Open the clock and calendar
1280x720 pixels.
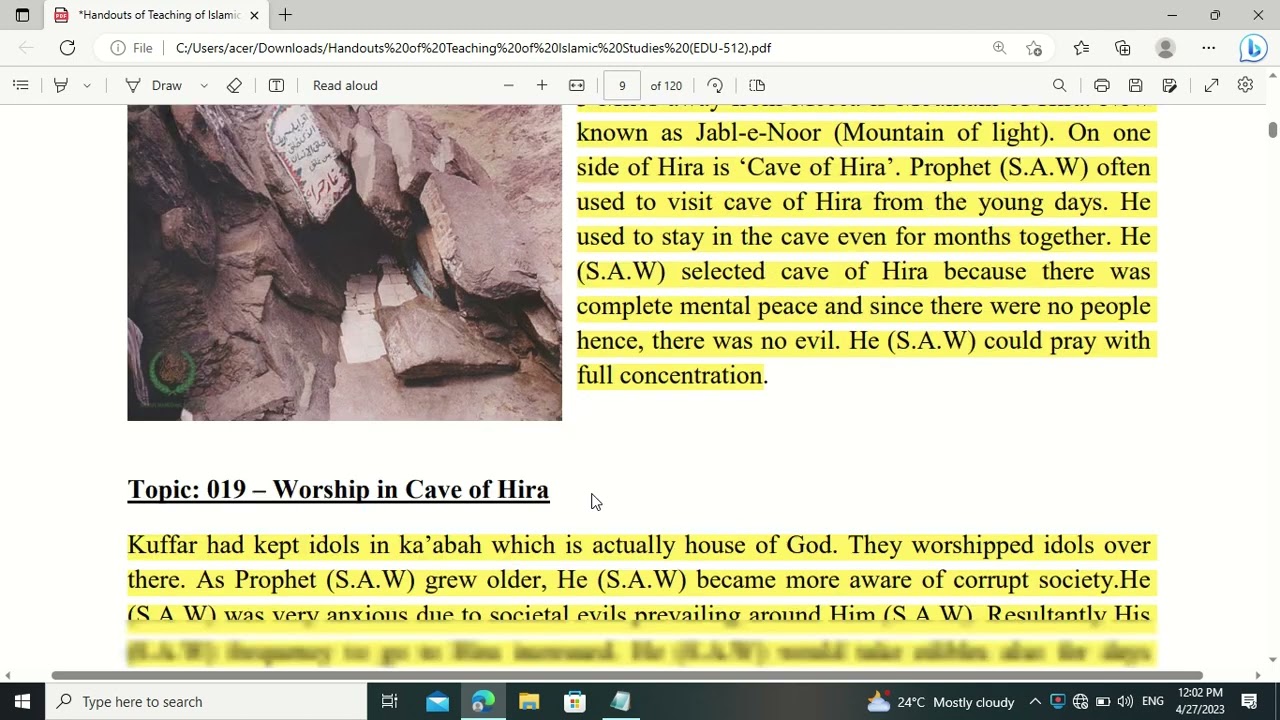click(1200, 701)
